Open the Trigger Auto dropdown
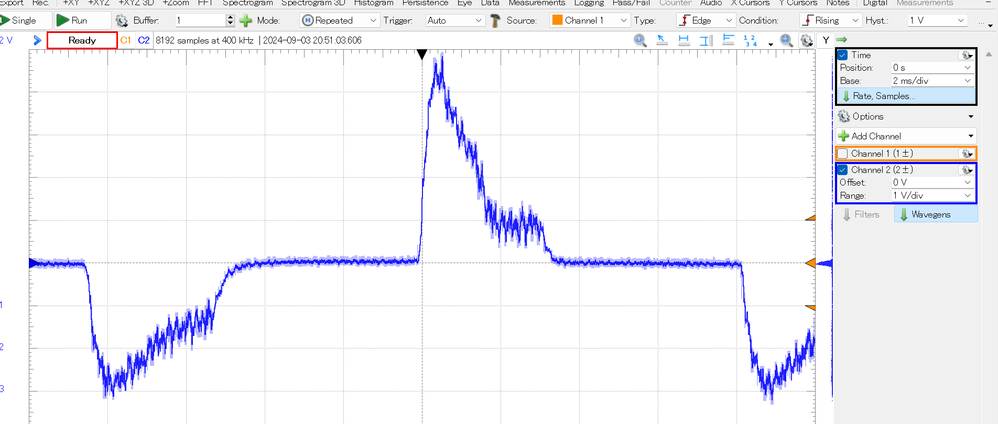Viewport: 998px width, 424px height. click(454, 20)
